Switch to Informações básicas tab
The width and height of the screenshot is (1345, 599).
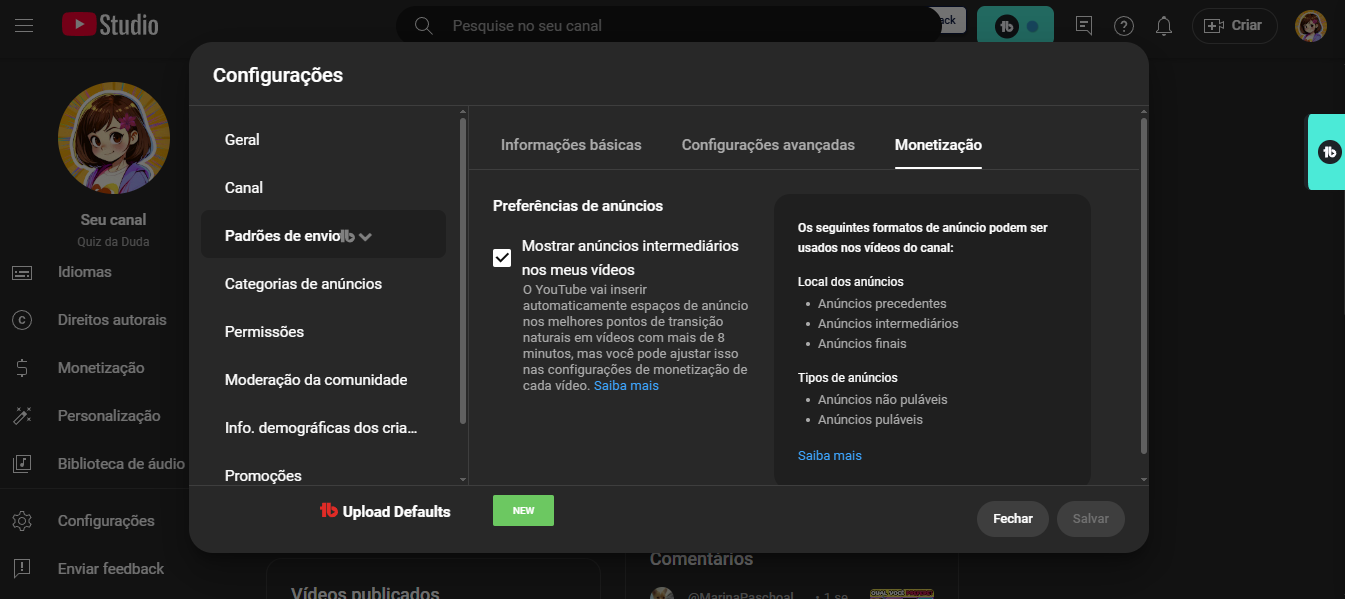coord(571,145)
